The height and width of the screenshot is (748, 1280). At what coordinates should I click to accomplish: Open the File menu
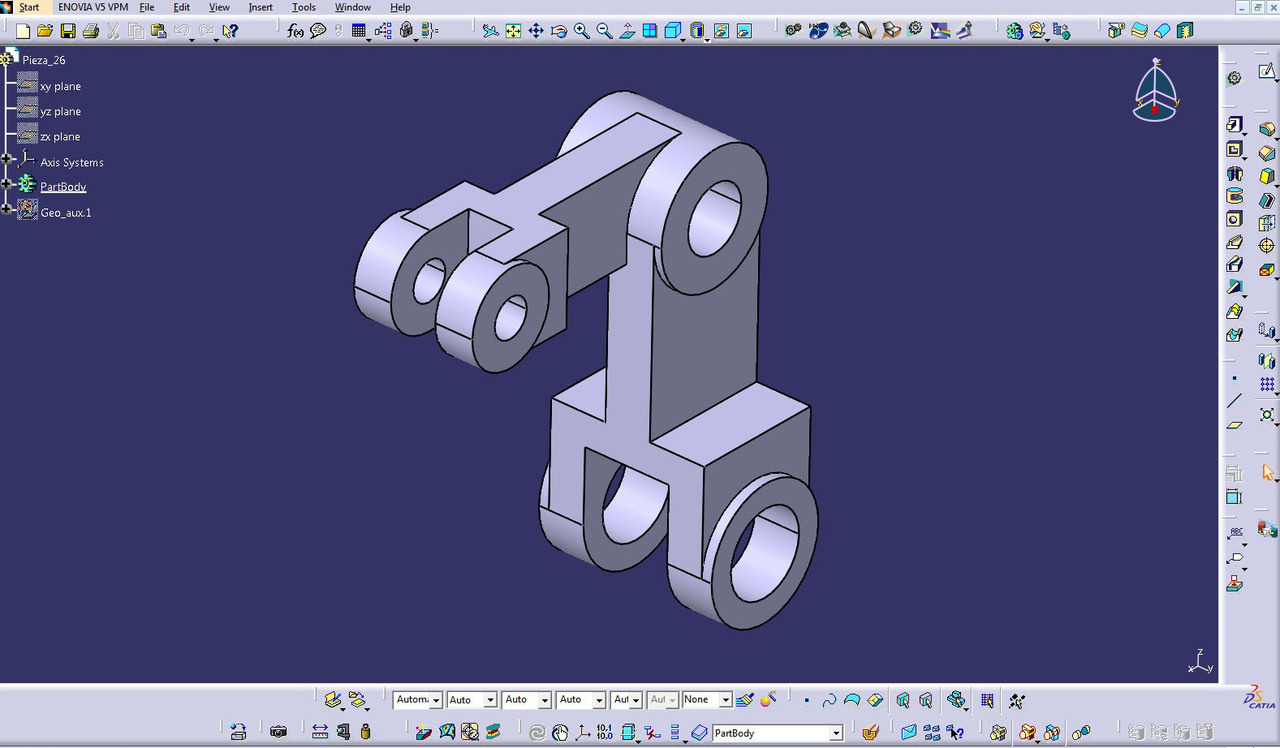[147, 7]
